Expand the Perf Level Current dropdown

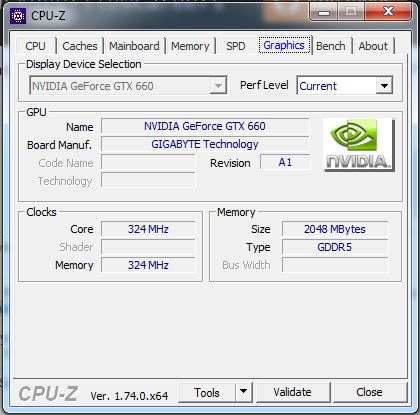coord(345,86)
